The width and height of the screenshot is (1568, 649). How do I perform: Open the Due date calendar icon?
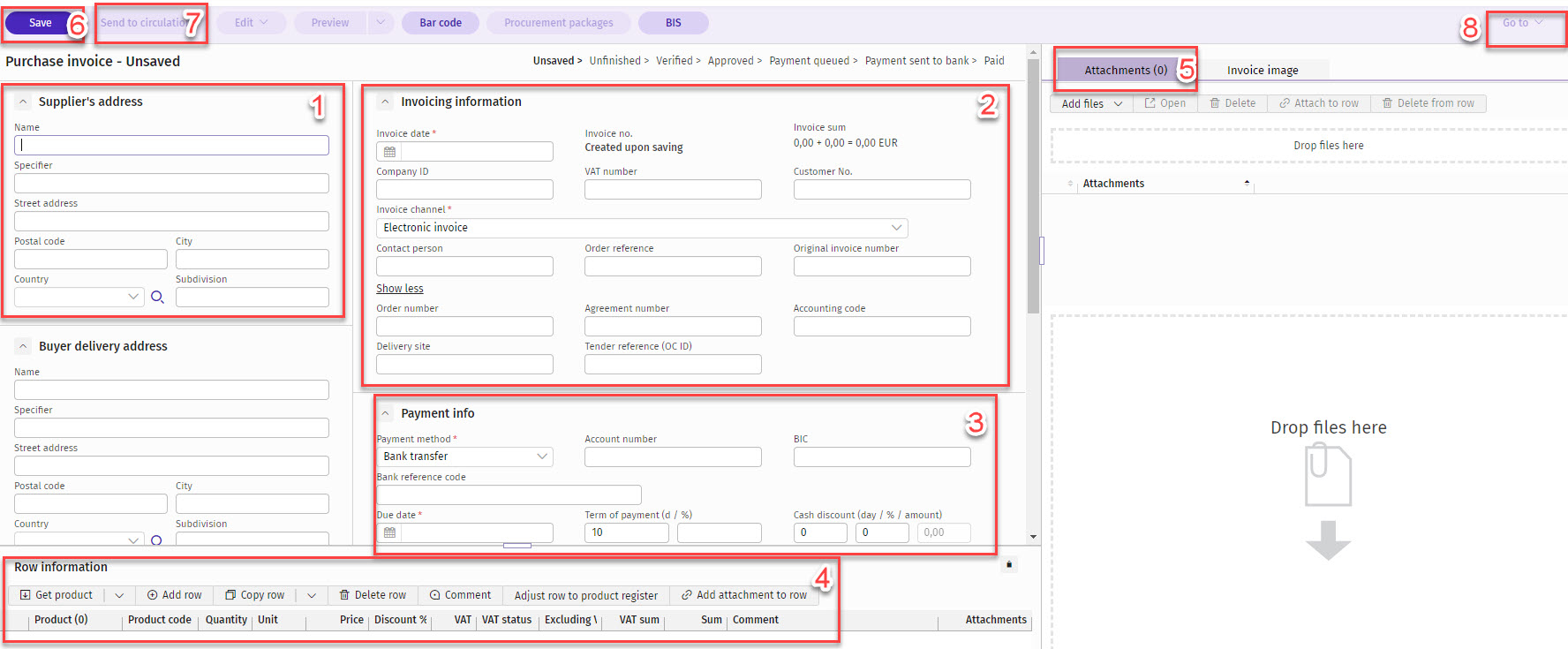click(389, 532)
